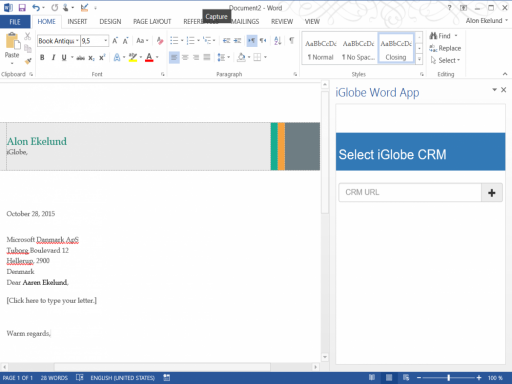
Task: Switch to the VIEW tab
Action: [312, 22]
